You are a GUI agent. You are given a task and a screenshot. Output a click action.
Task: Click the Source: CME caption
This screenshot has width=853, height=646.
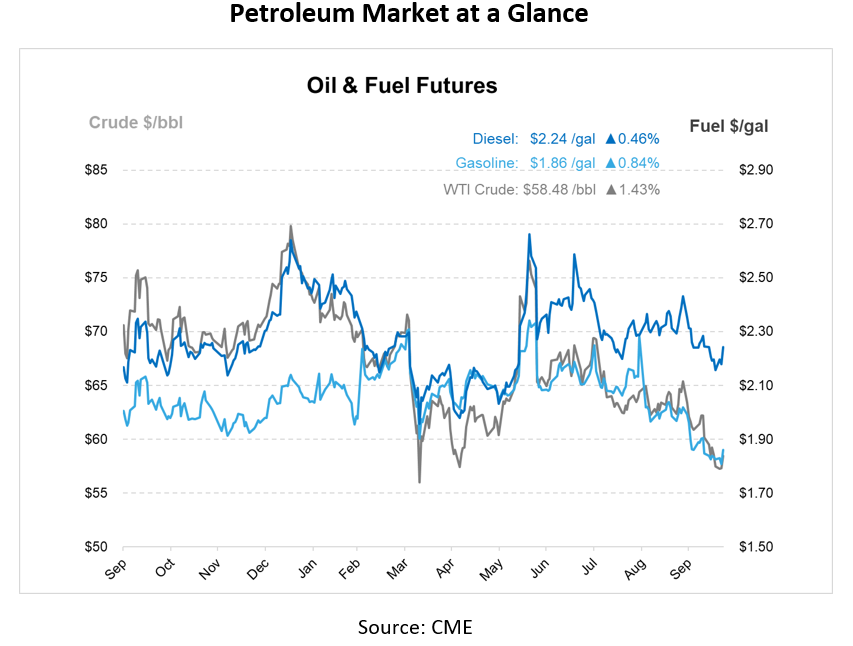click(415, 628)
